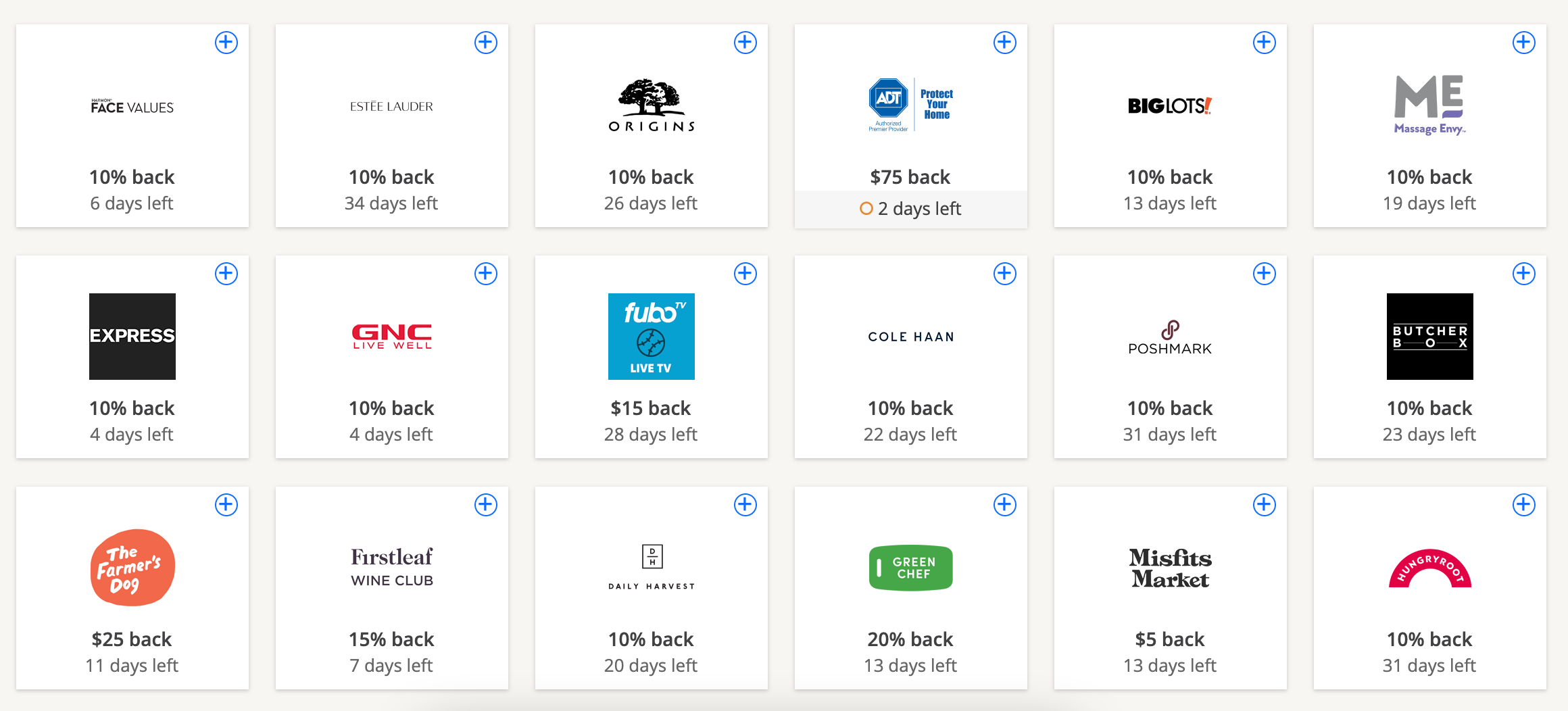Click the Misfits Market $5 back text
Screen dimensions: 1568x711
[1170, 639]
